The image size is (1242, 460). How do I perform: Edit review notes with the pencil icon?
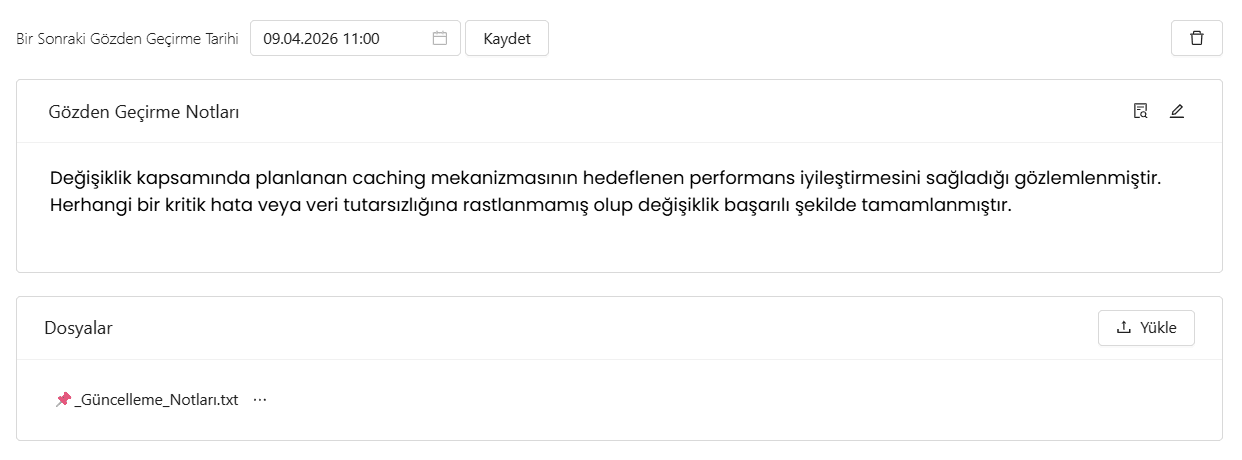tap(1176, 111)
